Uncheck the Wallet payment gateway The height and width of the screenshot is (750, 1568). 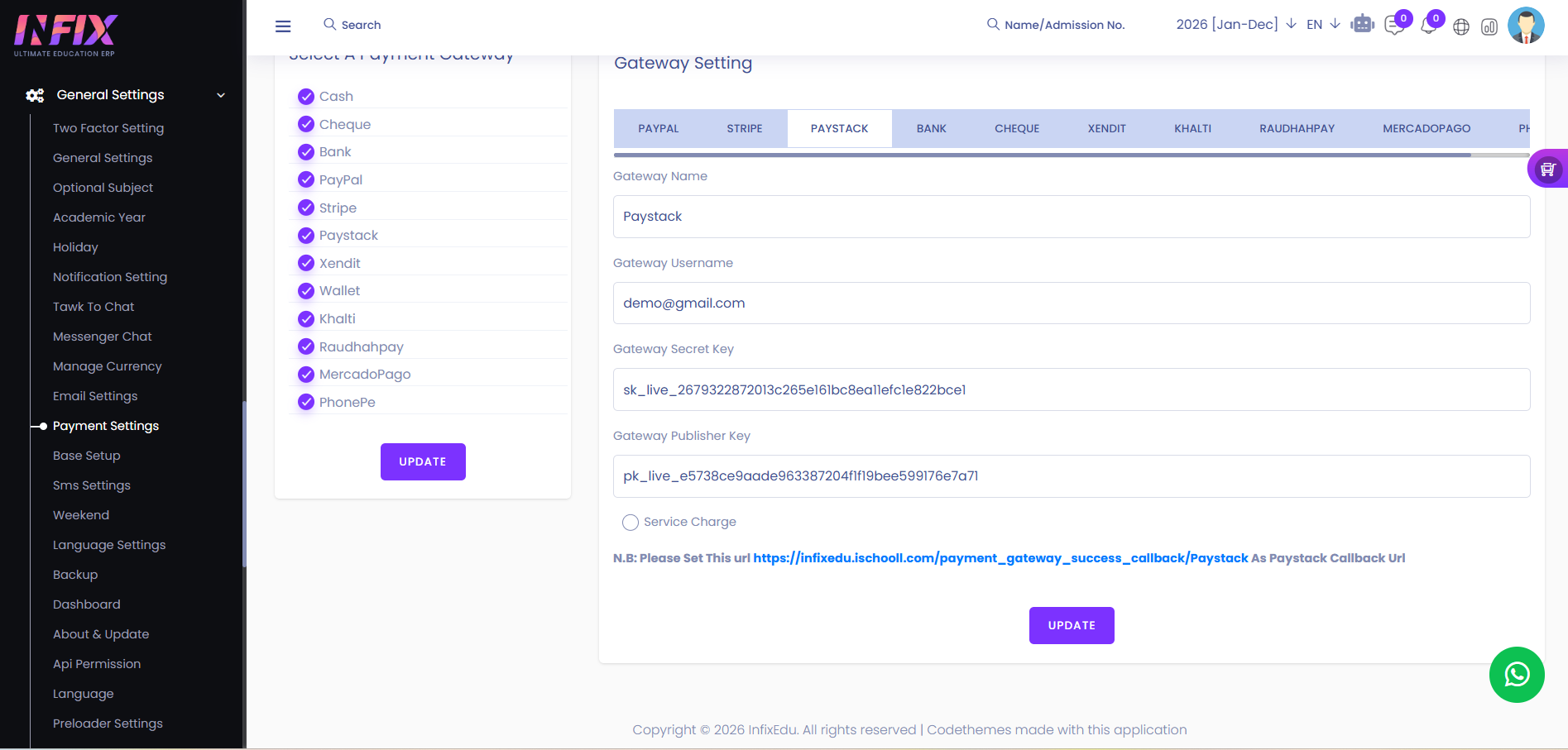(x=306, y=290)
